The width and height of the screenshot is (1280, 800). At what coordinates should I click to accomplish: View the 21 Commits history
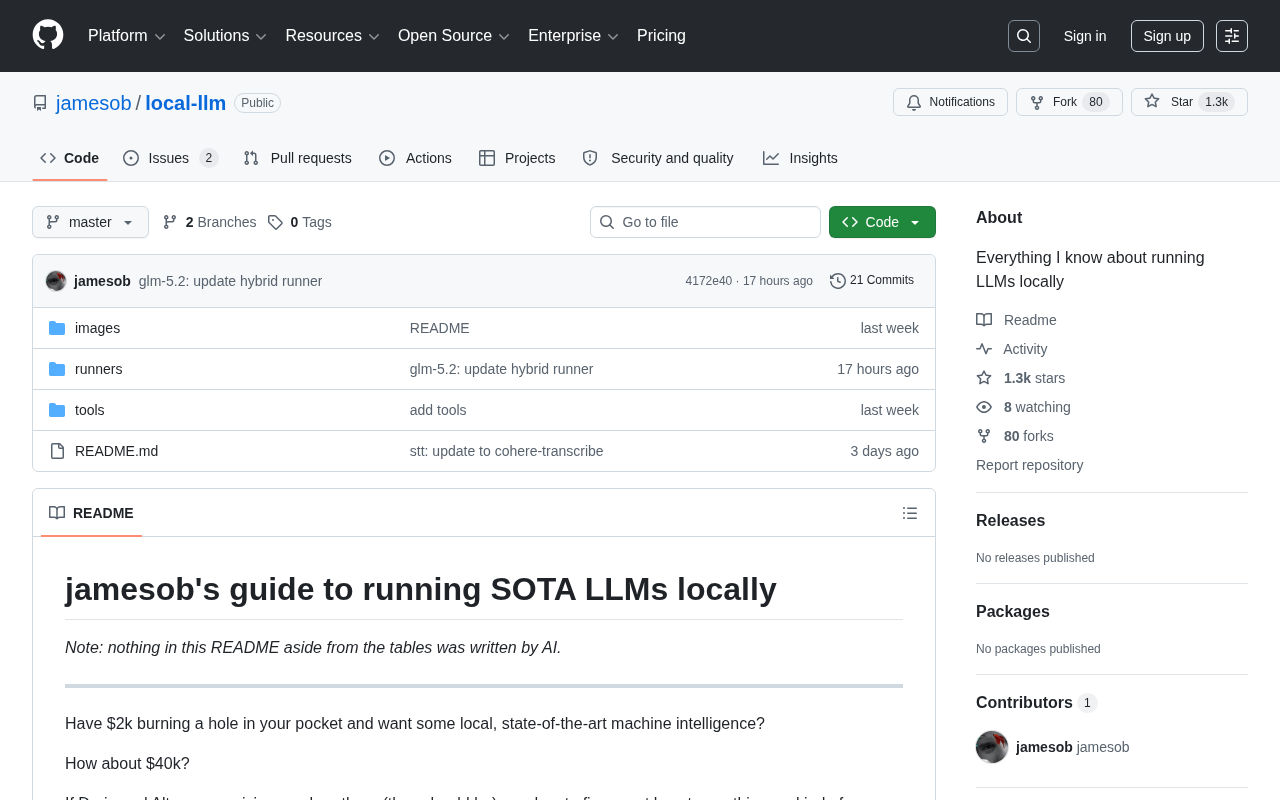tap(872, 281)
